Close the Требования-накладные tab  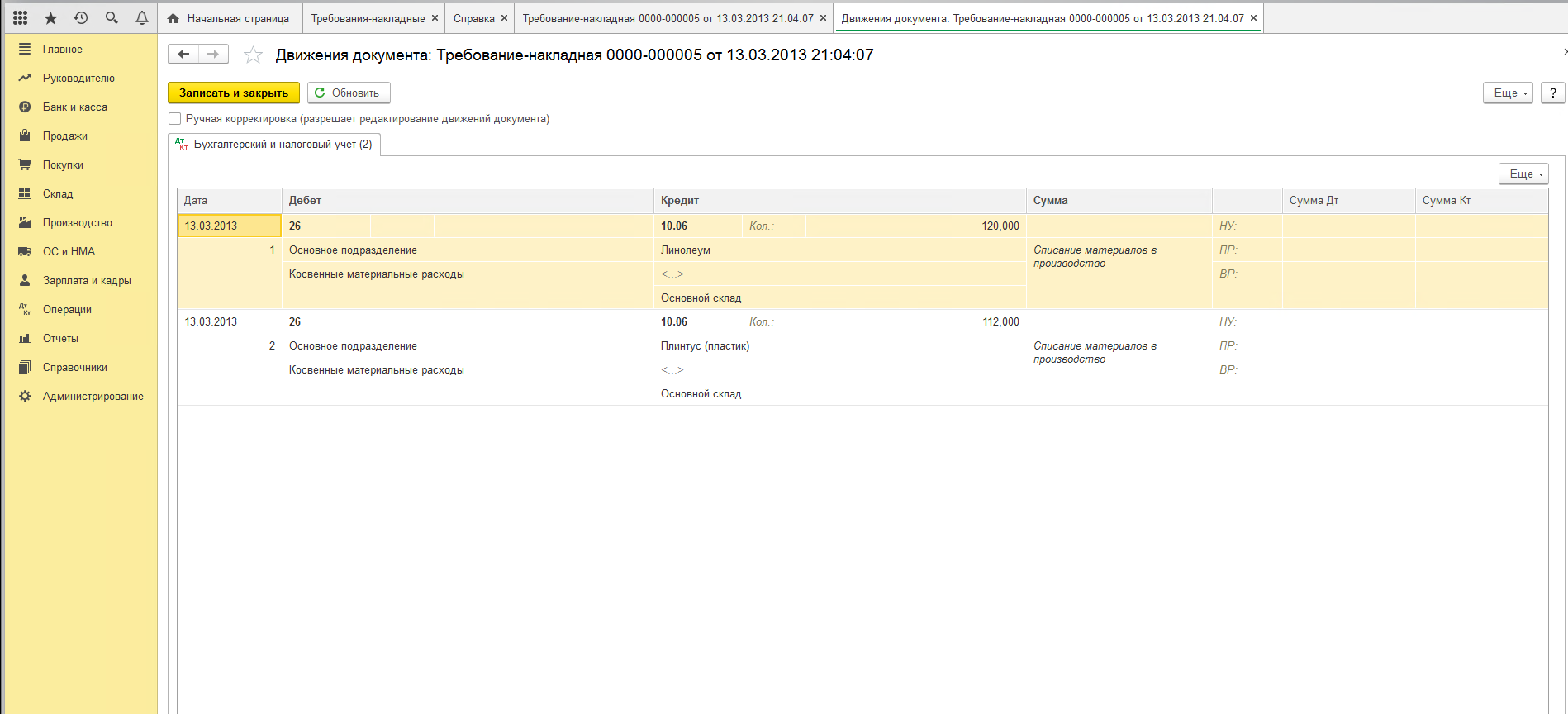[x=435, y=18]
